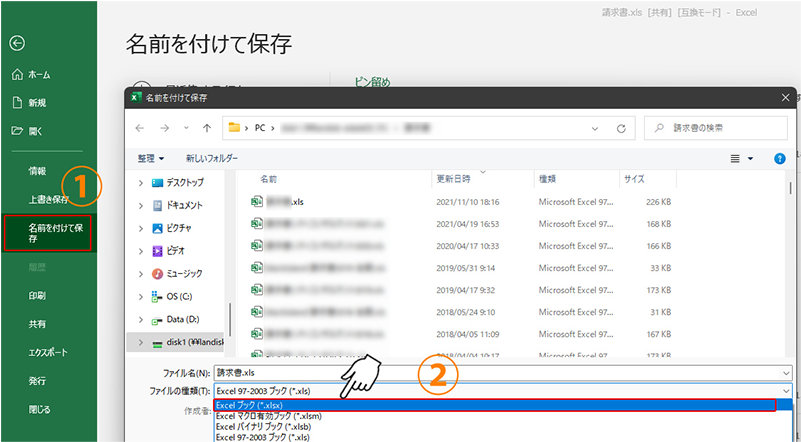Select ピクチャ folder in navigation pane
The height and width of the screenshot is (442, 801).
point(172,228)
